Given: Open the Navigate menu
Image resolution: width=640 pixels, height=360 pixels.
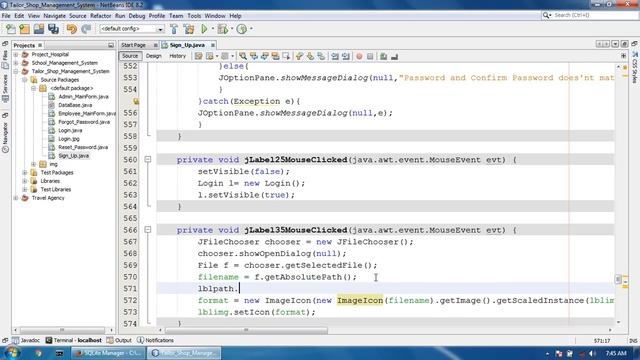Looking at the screenshot, I should click(54, 16).
